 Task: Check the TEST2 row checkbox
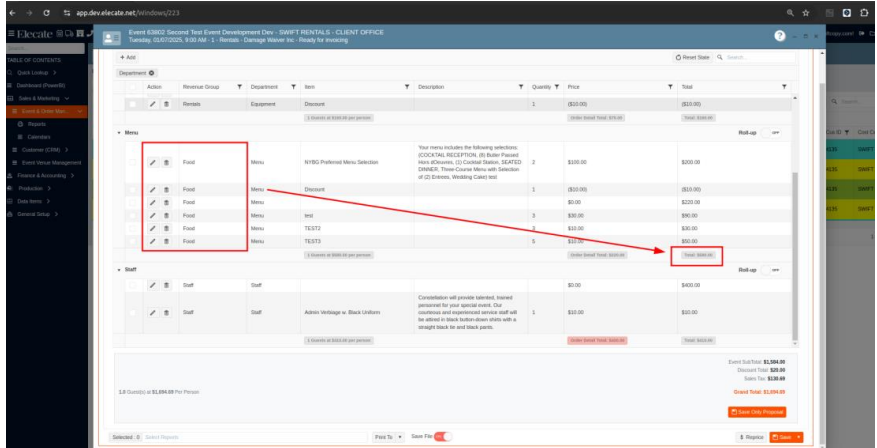[x=133, y=228]
